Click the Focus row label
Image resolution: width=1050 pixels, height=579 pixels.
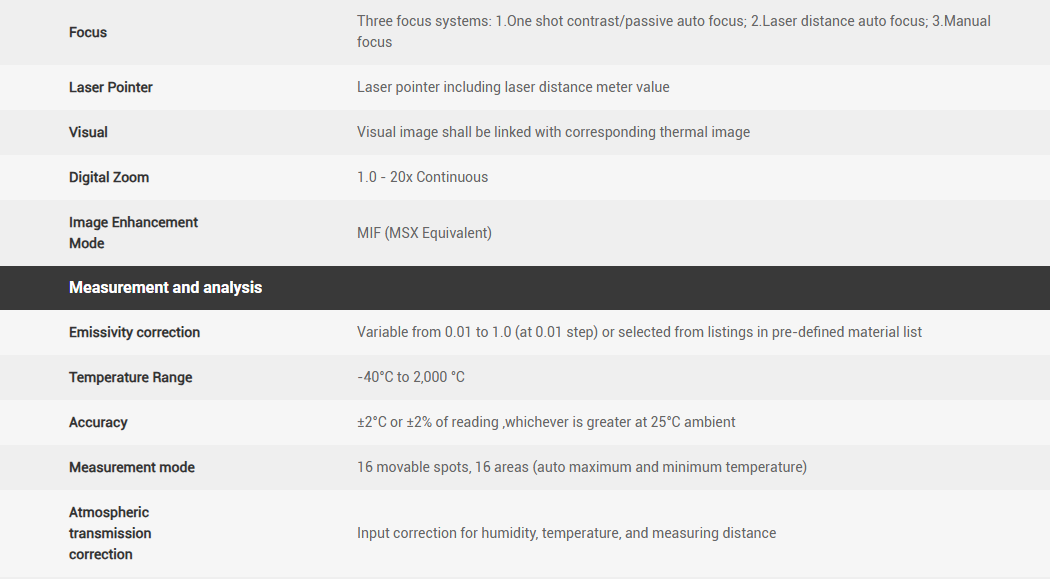88,32
